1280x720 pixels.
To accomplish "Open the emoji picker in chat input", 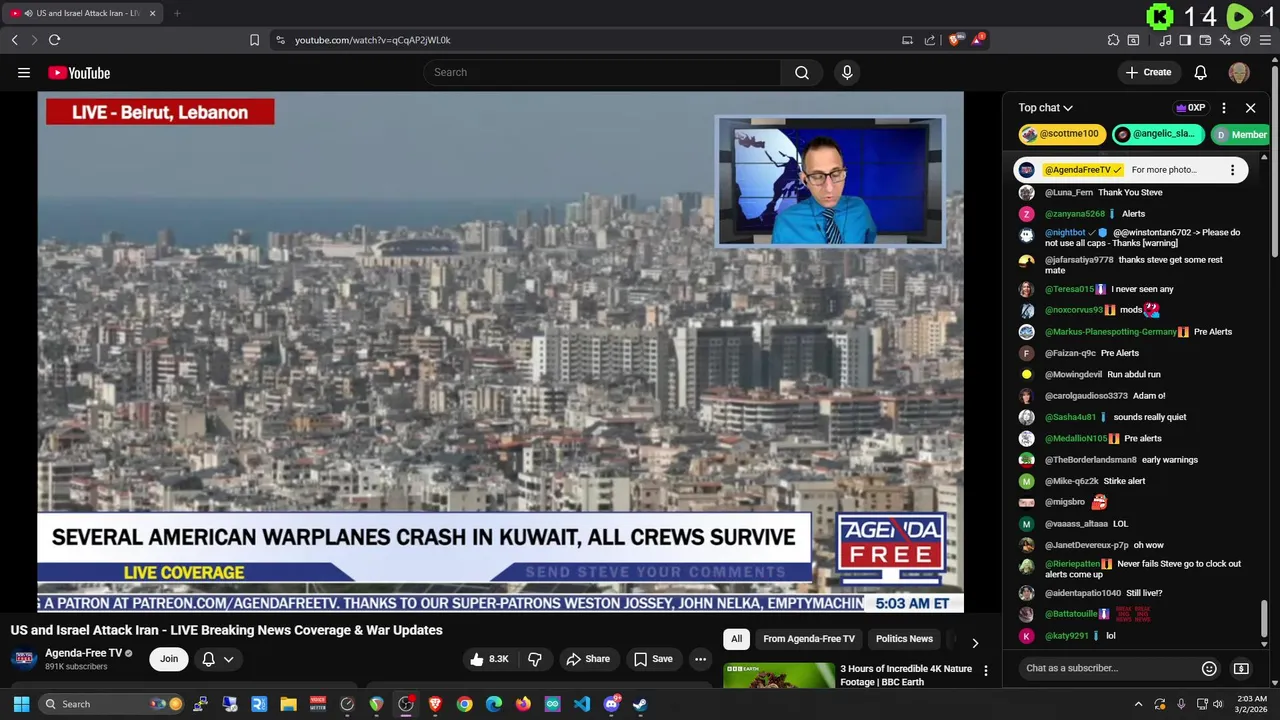I will [1209, 668].
